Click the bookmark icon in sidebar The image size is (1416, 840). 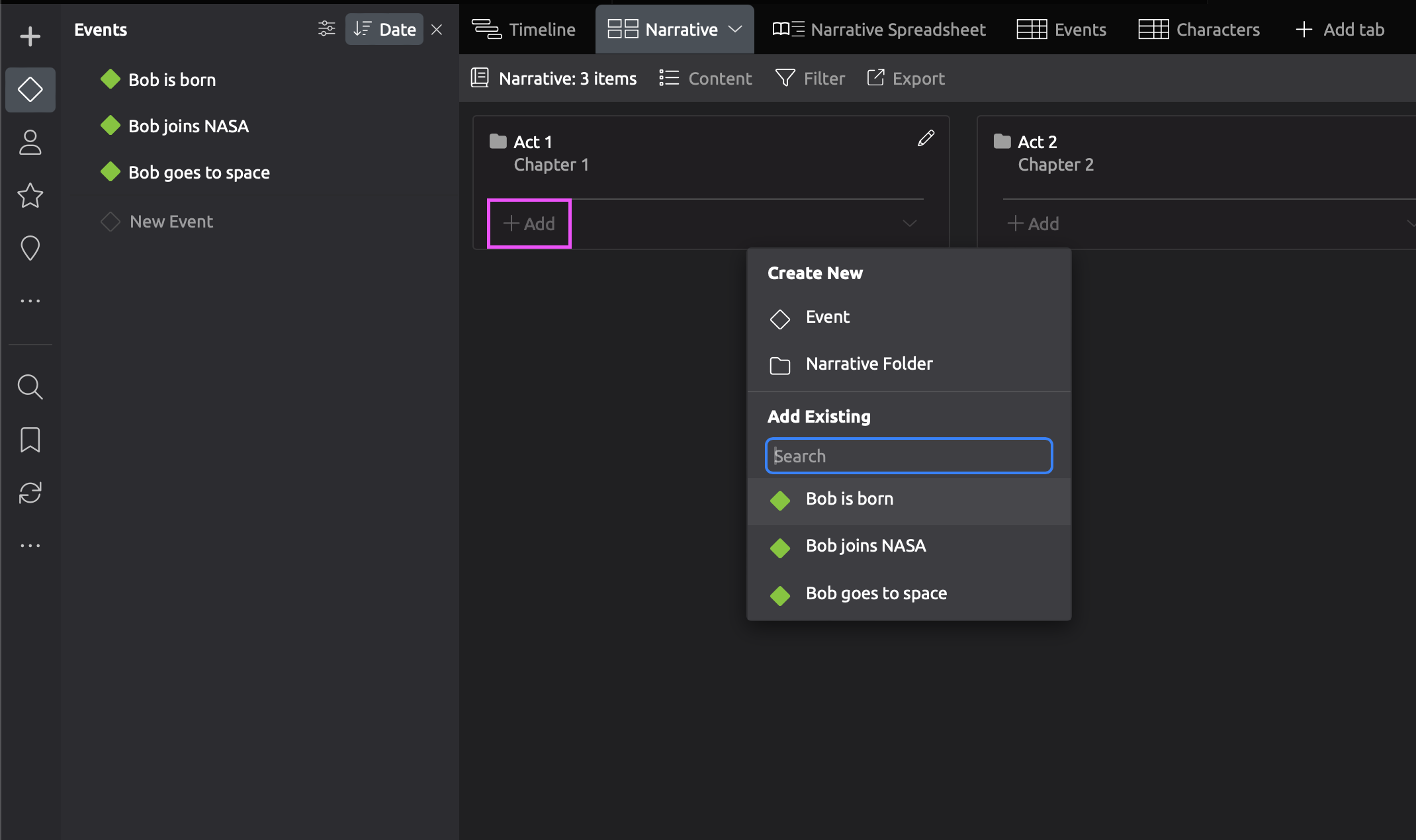30,440
